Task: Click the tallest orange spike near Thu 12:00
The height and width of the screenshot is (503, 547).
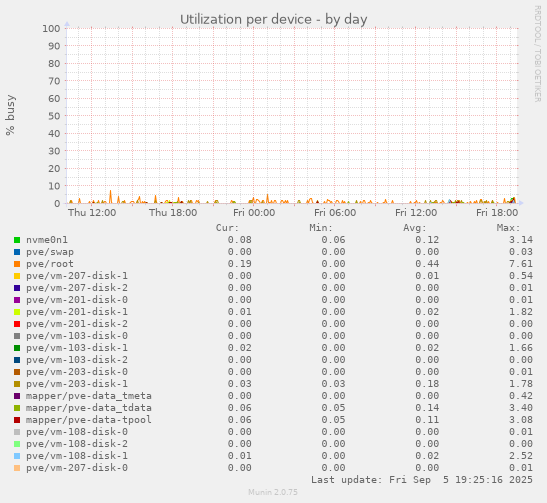Action: [111, 196]
